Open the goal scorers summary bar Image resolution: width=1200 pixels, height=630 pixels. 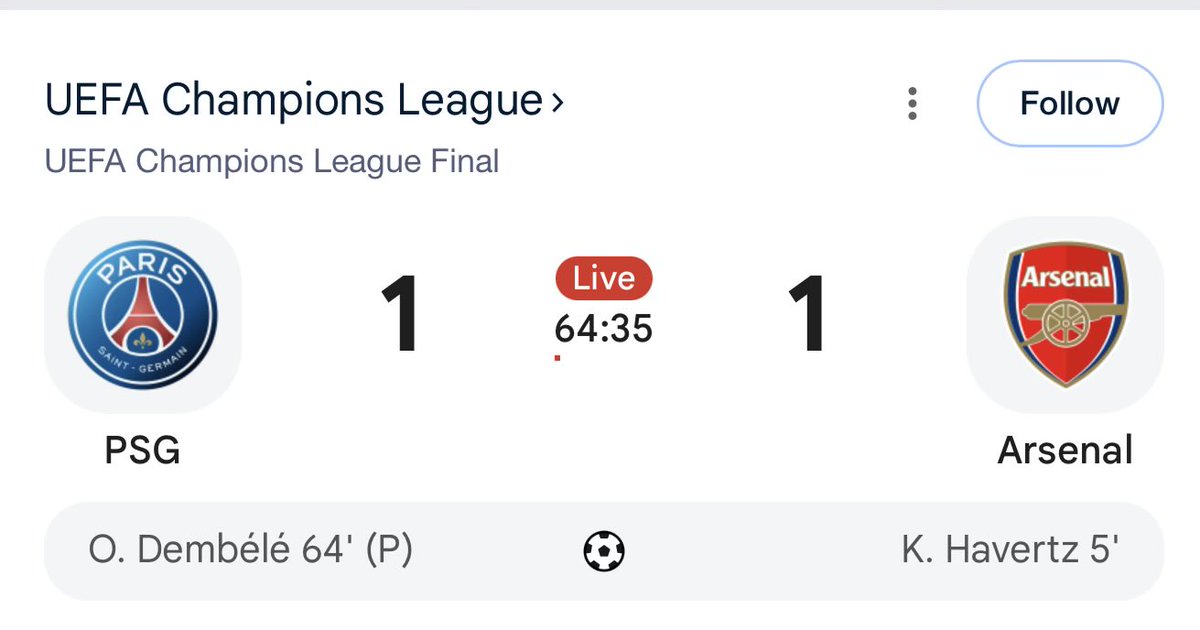[x=604, y=551]
